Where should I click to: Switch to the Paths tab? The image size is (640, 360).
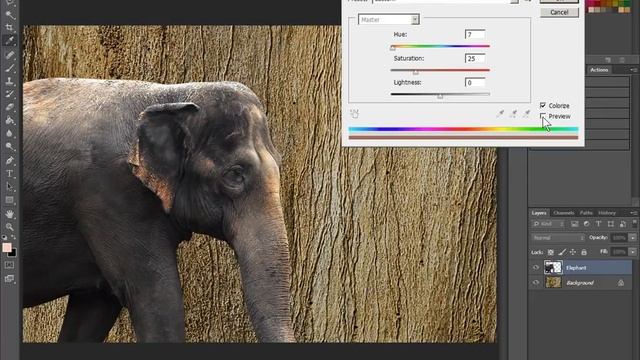click(x=586, y=213)
